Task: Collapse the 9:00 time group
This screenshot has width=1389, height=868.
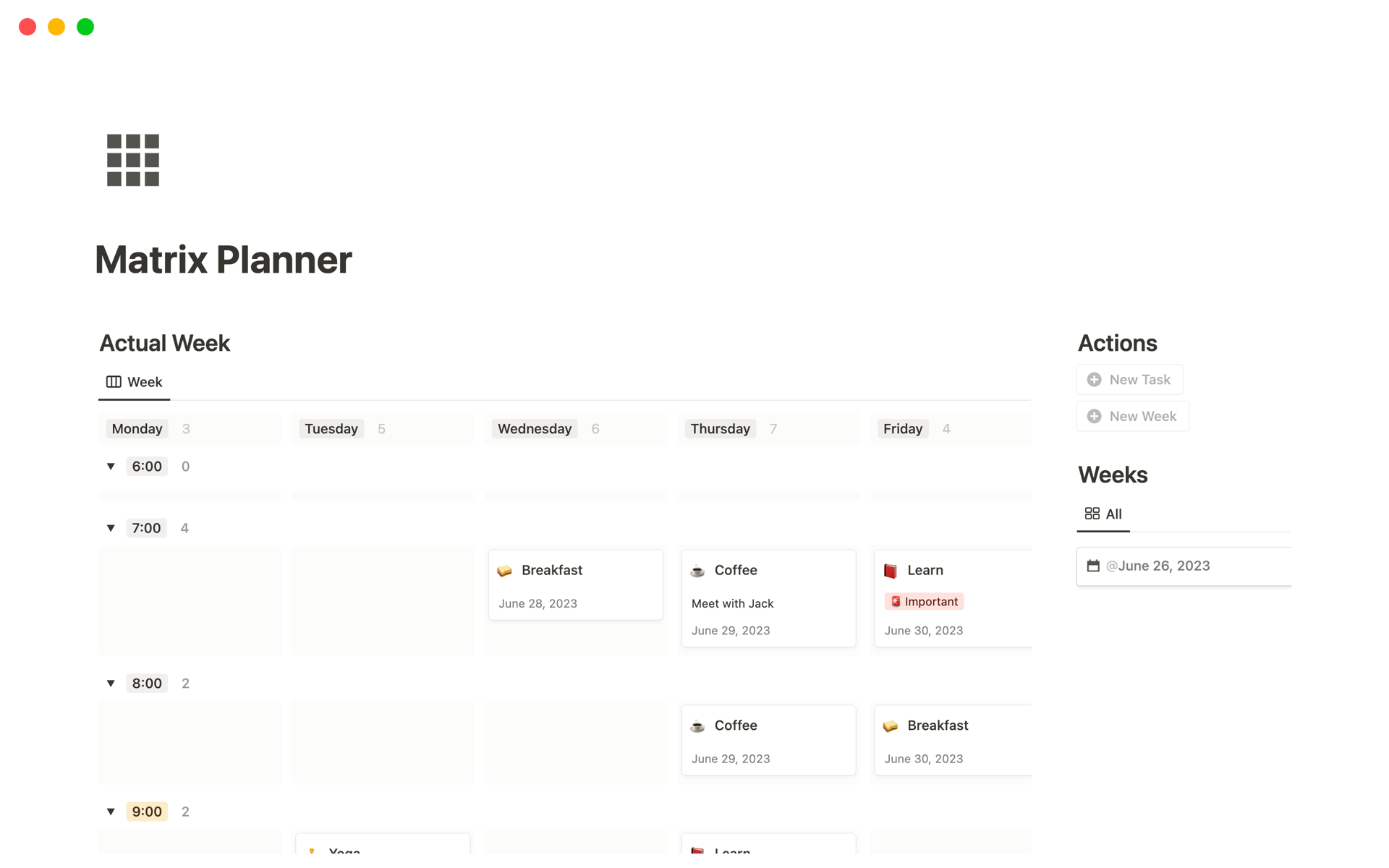Action: pyautogui.click(x=111, y=812)
